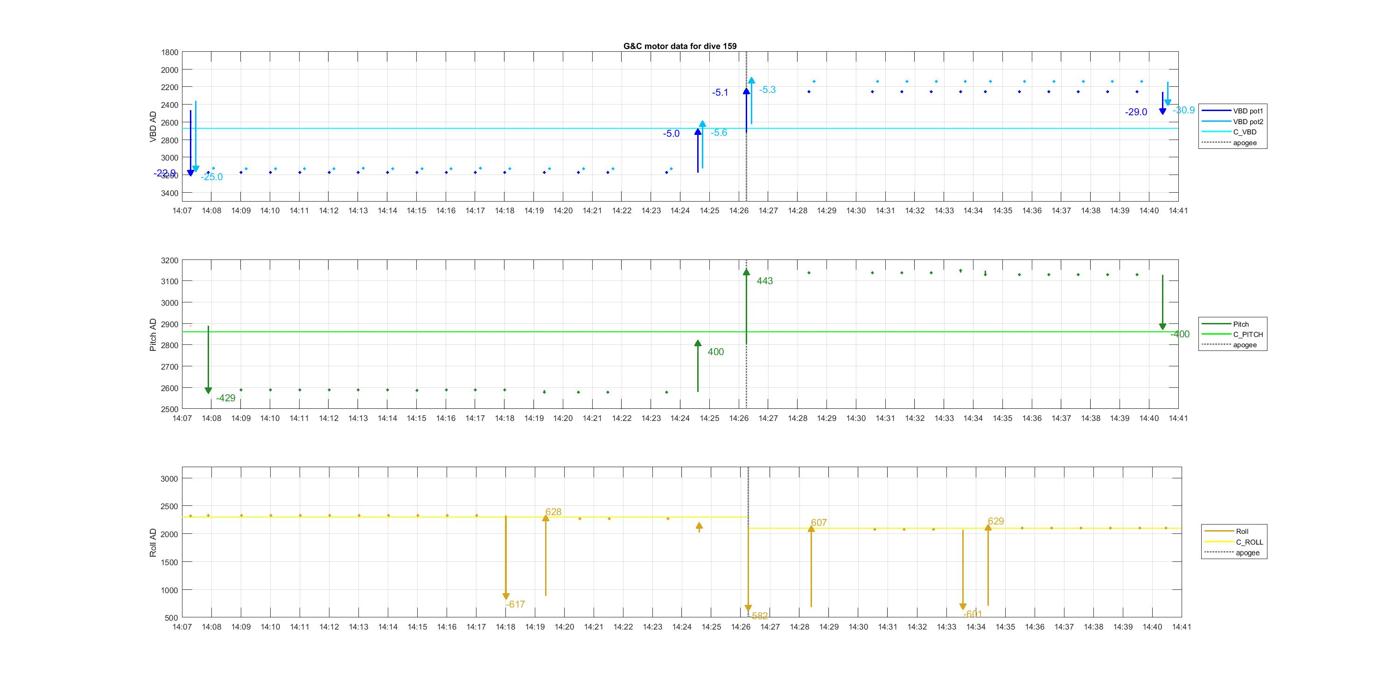Click the '2200' tick on VBD y-axis

170,87
